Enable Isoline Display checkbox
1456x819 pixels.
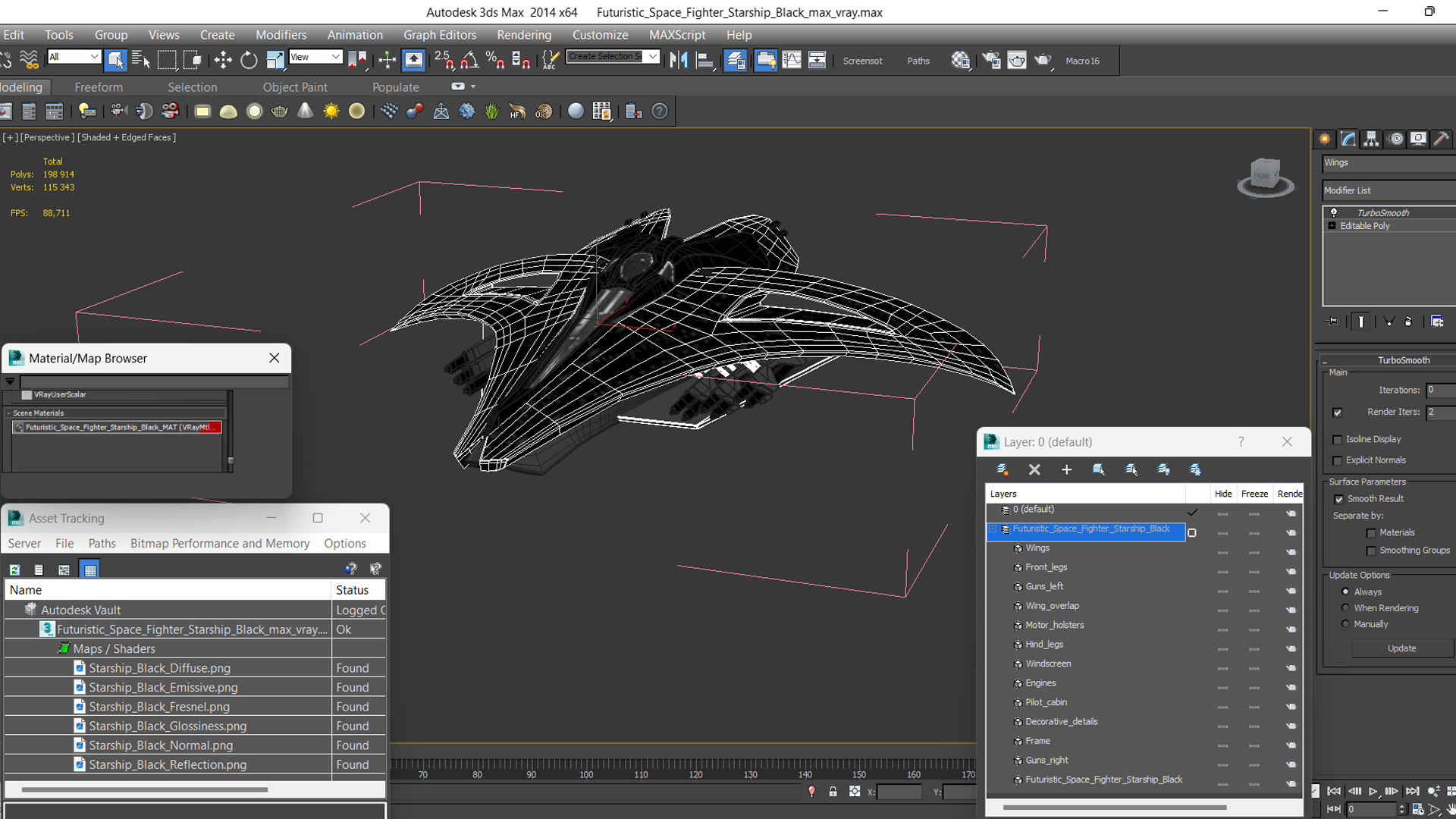tap(1338, 440)
